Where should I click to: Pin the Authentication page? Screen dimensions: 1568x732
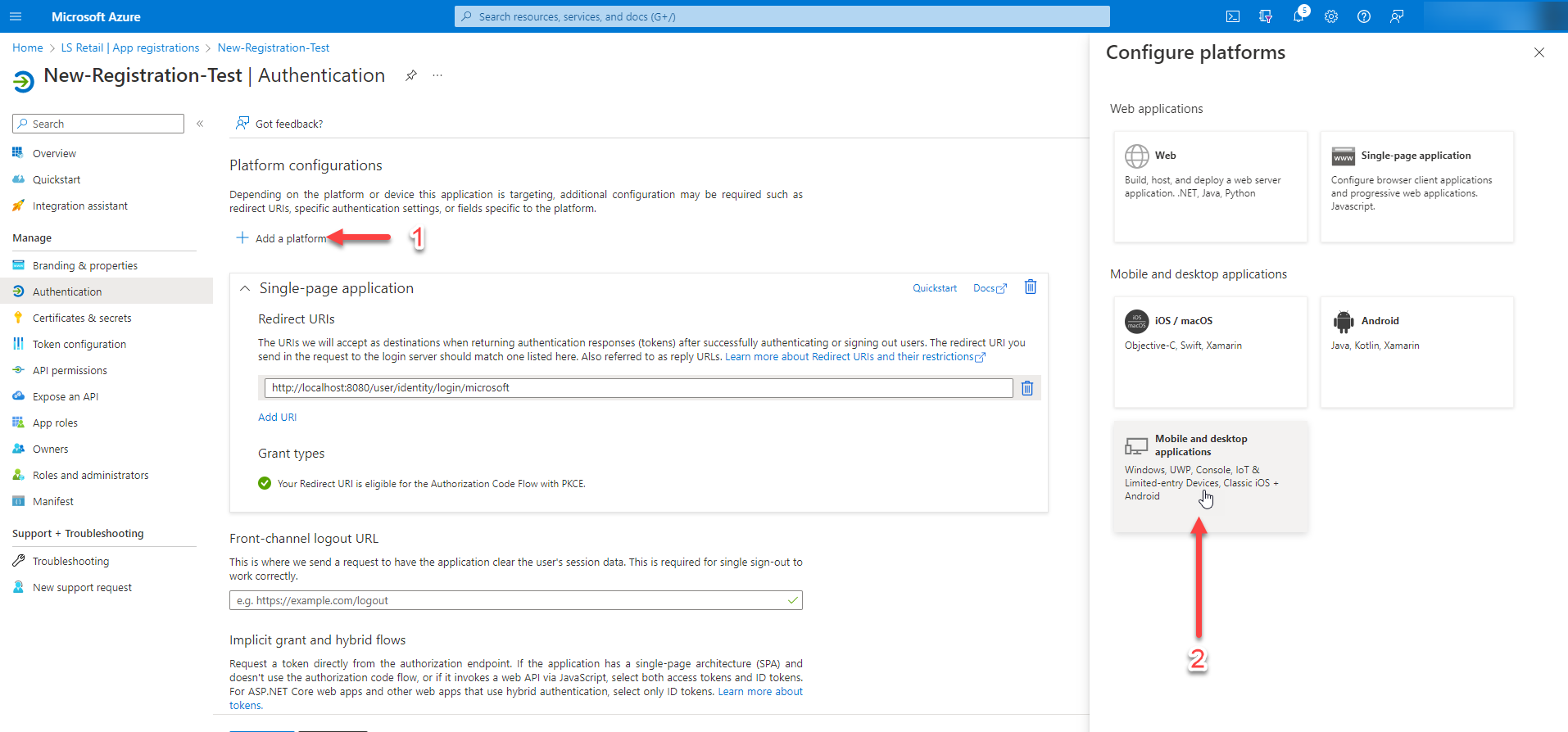click(x=411, y=75)
